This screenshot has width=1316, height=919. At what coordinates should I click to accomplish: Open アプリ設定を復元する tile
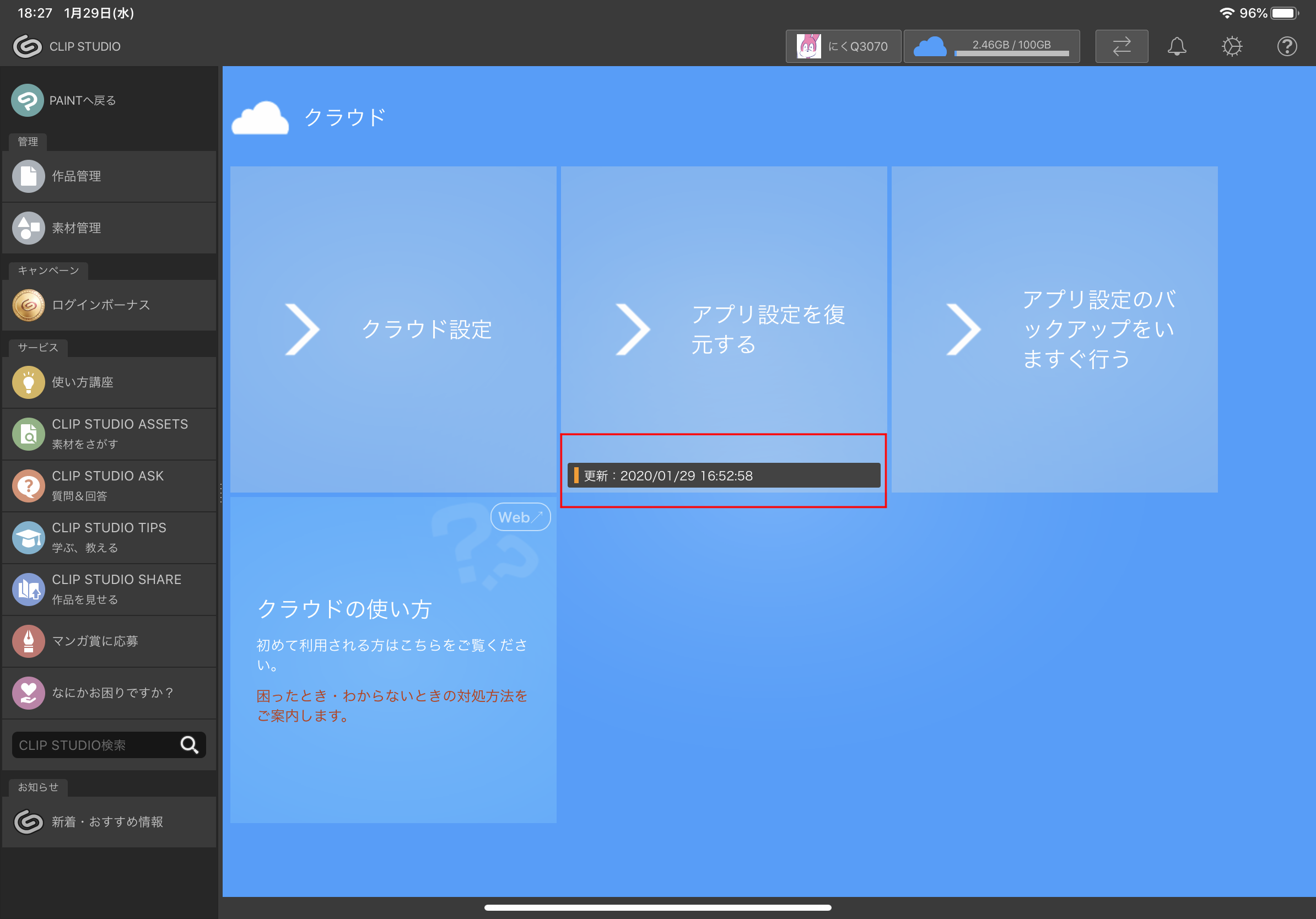[x=724, y=329]
